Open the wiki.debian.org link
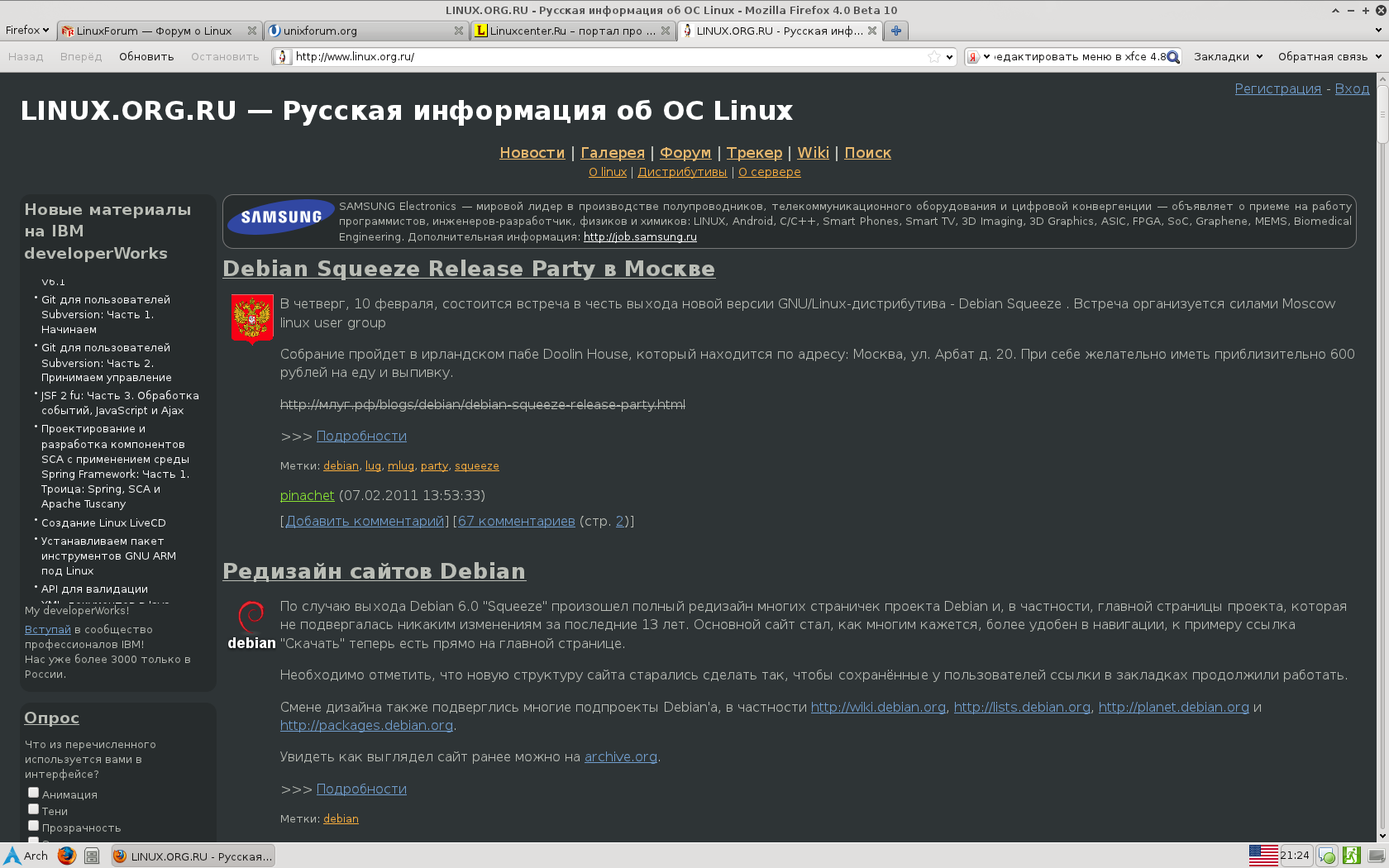Viewport: 1389px width, 868px height. tap(878, 707)
